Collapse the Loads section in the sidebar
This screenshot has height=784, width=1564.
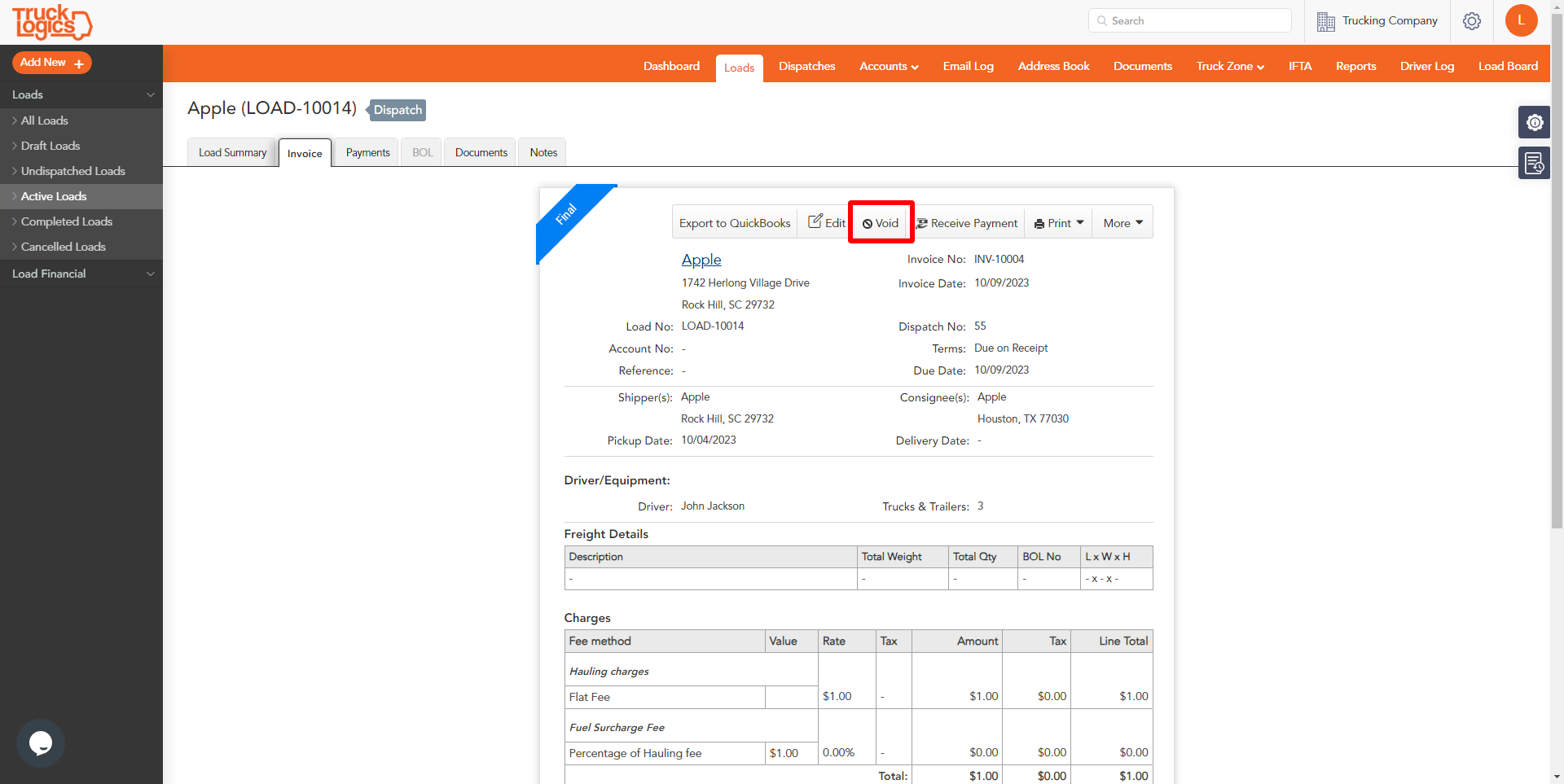(x=150, y=94)
